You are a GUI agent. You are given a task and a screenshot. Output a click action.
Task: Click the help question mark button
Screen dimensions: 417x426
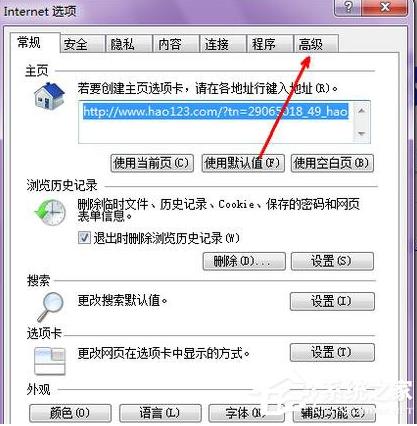click(x=348, y=7)
